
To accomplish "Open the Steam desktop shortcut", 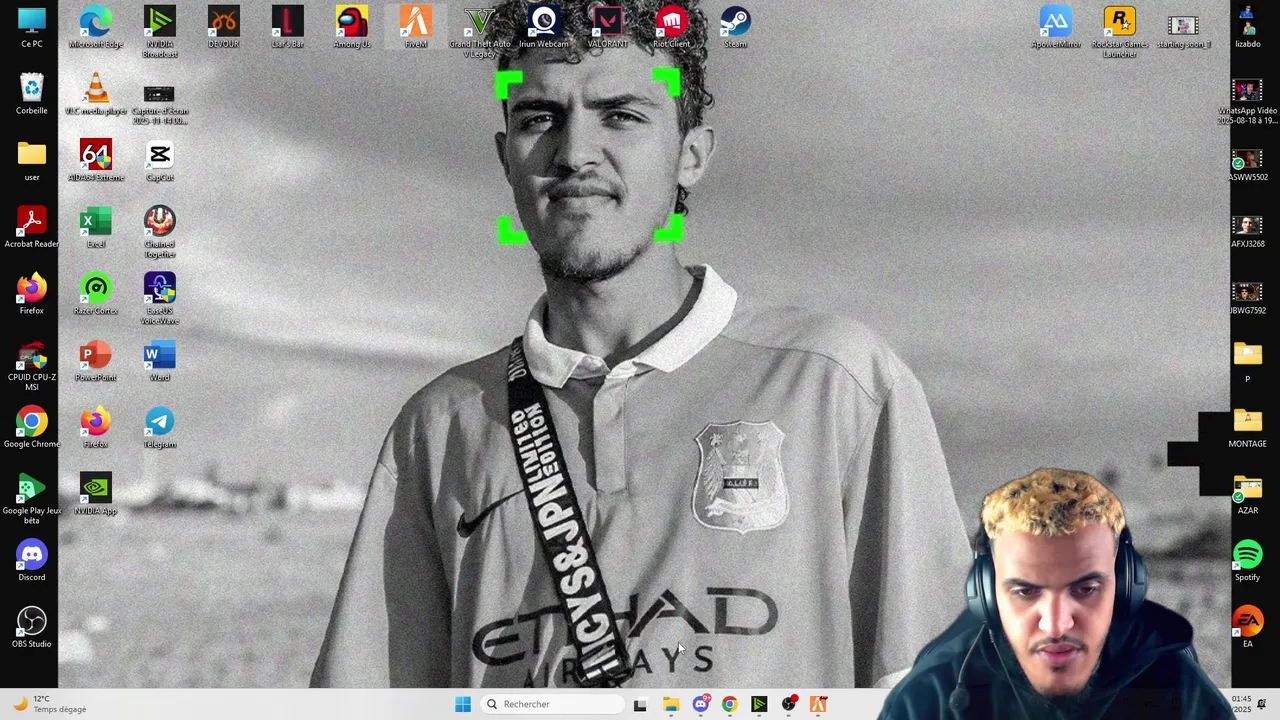I will tap(735, 27).
